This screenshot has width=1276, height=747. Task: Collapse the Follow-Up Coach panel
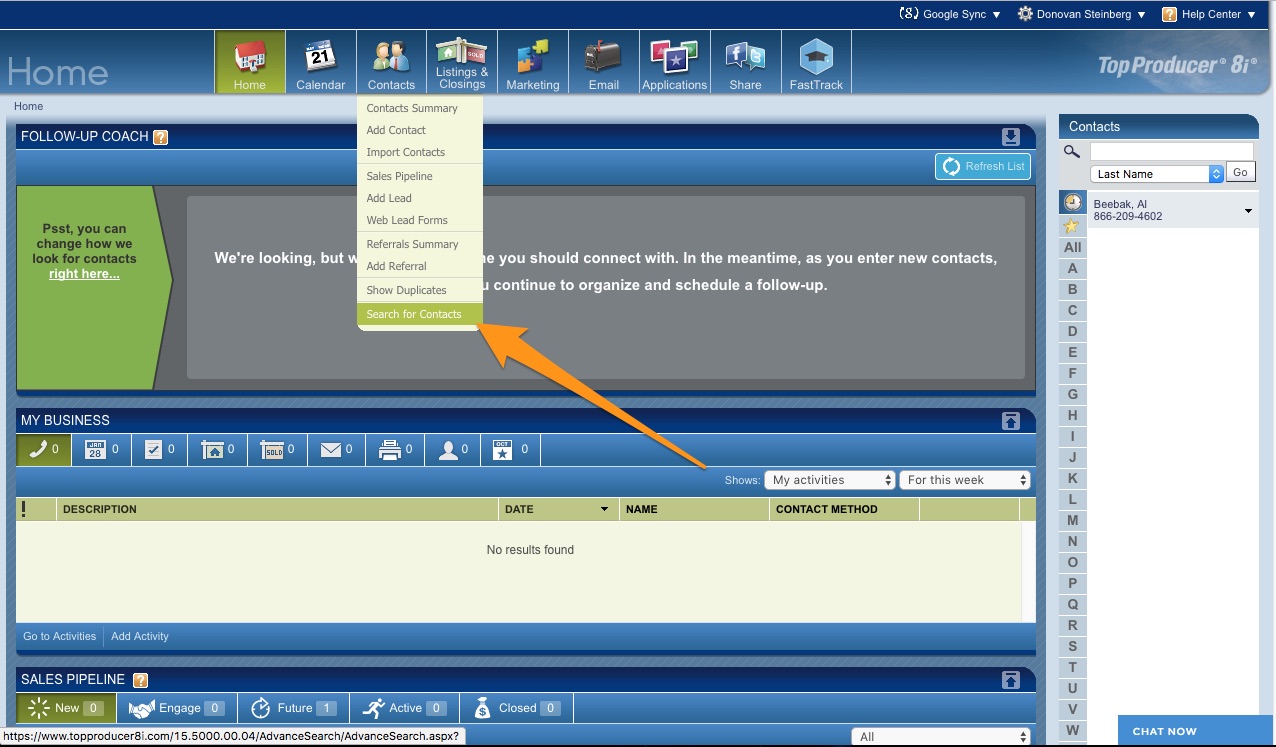point(1011,137)
